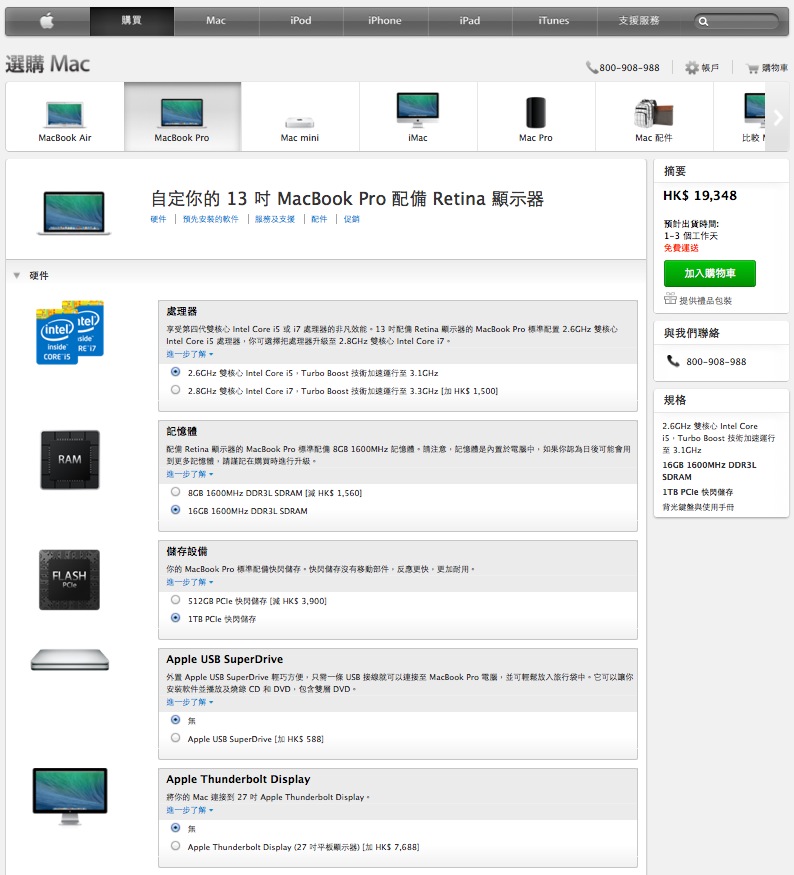Select the MacBook Pro product icon
This screenshot has width=794, height=875.
182,113
